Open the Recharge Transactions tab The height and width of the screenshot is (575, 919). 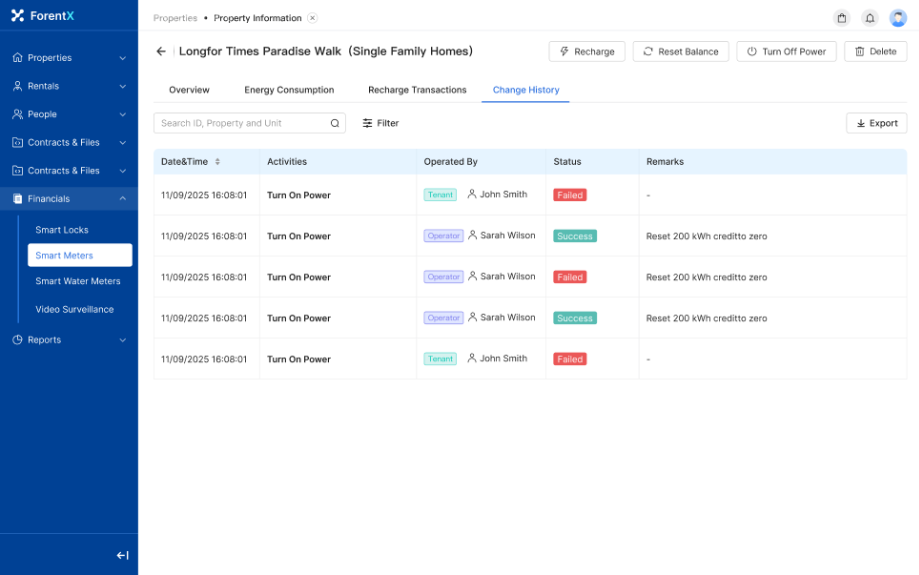[417, 90]
